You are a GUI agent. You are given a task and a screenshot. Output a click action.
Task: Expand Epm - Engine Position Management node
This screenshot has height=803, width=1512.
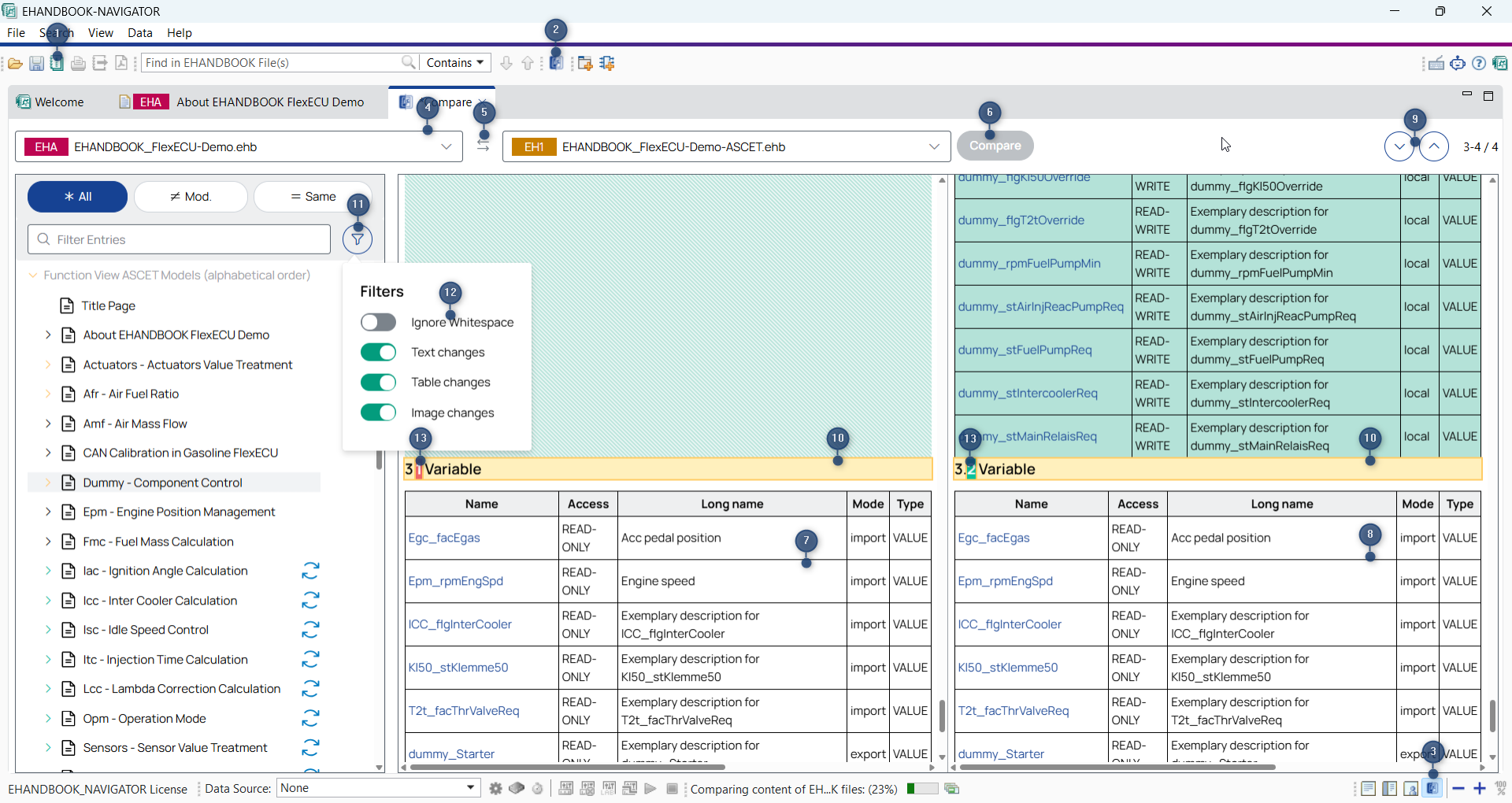pos(48,512)
